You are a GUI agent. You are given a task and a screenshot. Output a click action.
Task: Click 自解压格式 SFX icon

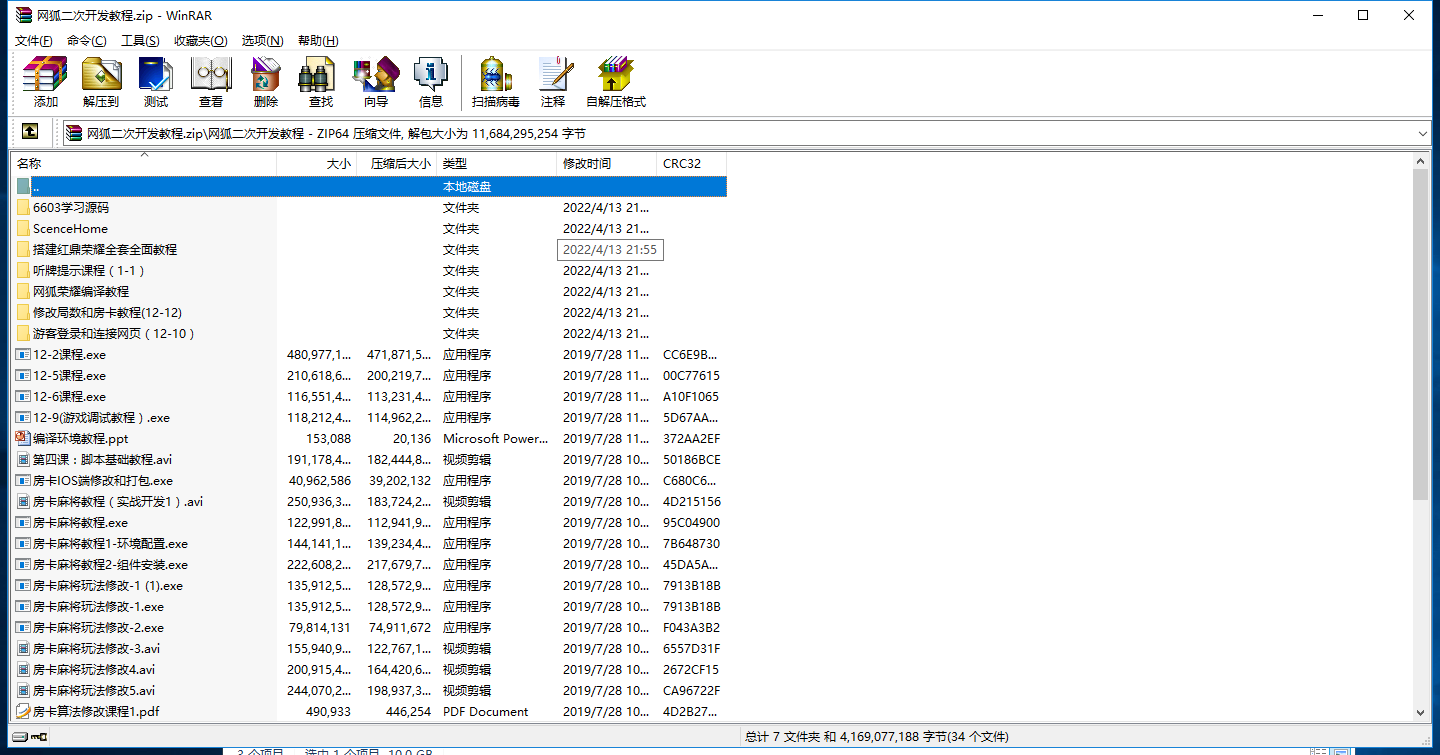click(616, 82)
